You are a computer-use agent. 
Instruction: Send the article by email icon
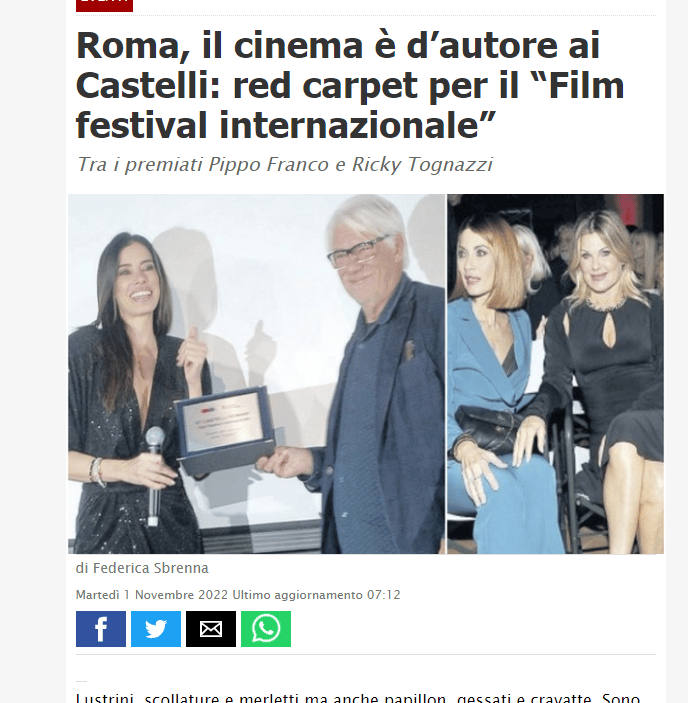click(x=211, y=629)
